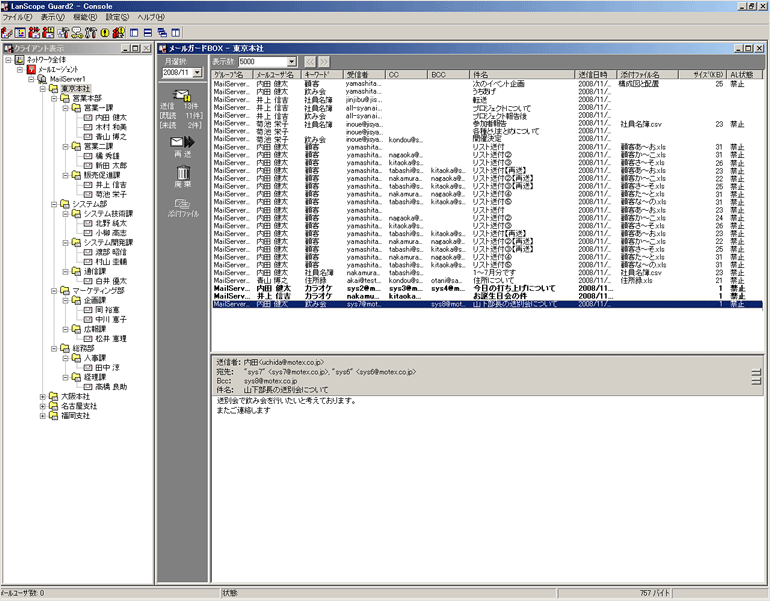Image resolution: width=770 pixels, height=601 pixels.
Task: Click the sent mail envelope icon in sidebar
Action: click(x=182, y=95)
